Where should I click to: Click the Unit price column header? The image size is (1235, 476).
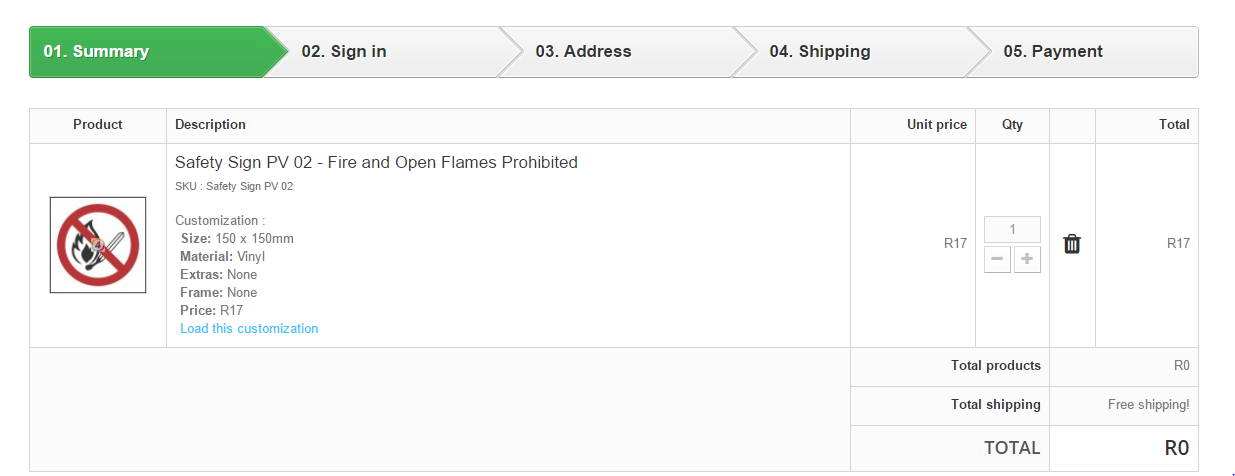(936, 125)
